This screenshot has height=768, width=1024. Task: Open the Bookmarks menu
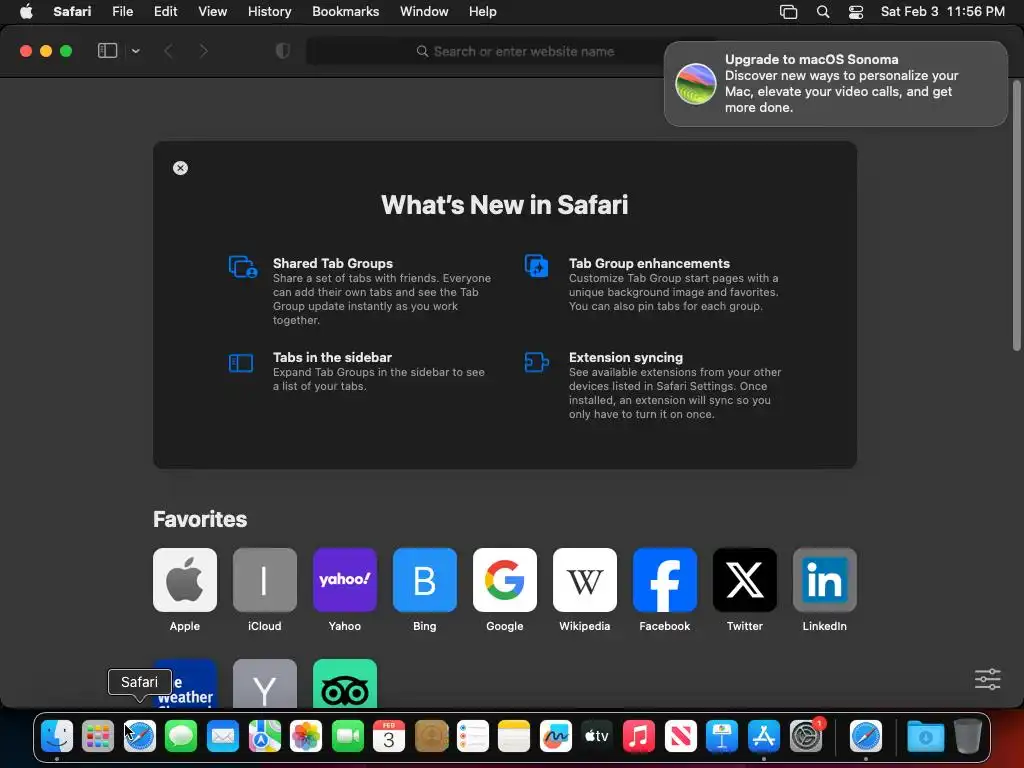coord(345,11)
